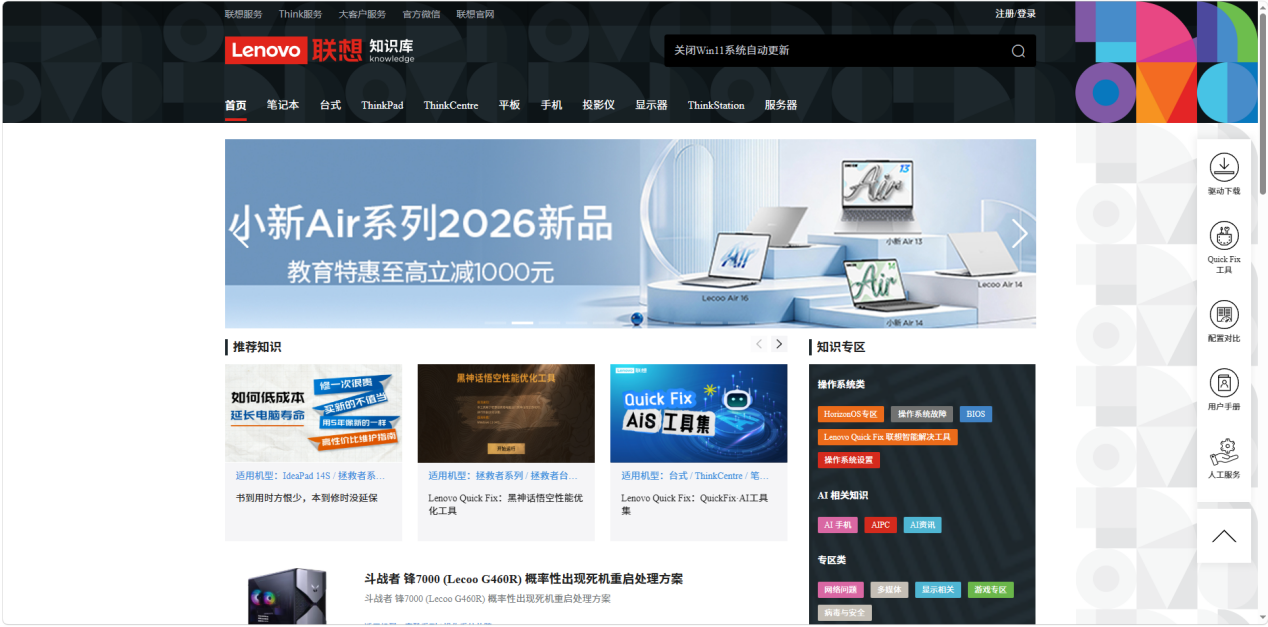Viewport: 1268px width, 627px height.
Task: Open the 显示器 tab
Action: click(651, 105)
